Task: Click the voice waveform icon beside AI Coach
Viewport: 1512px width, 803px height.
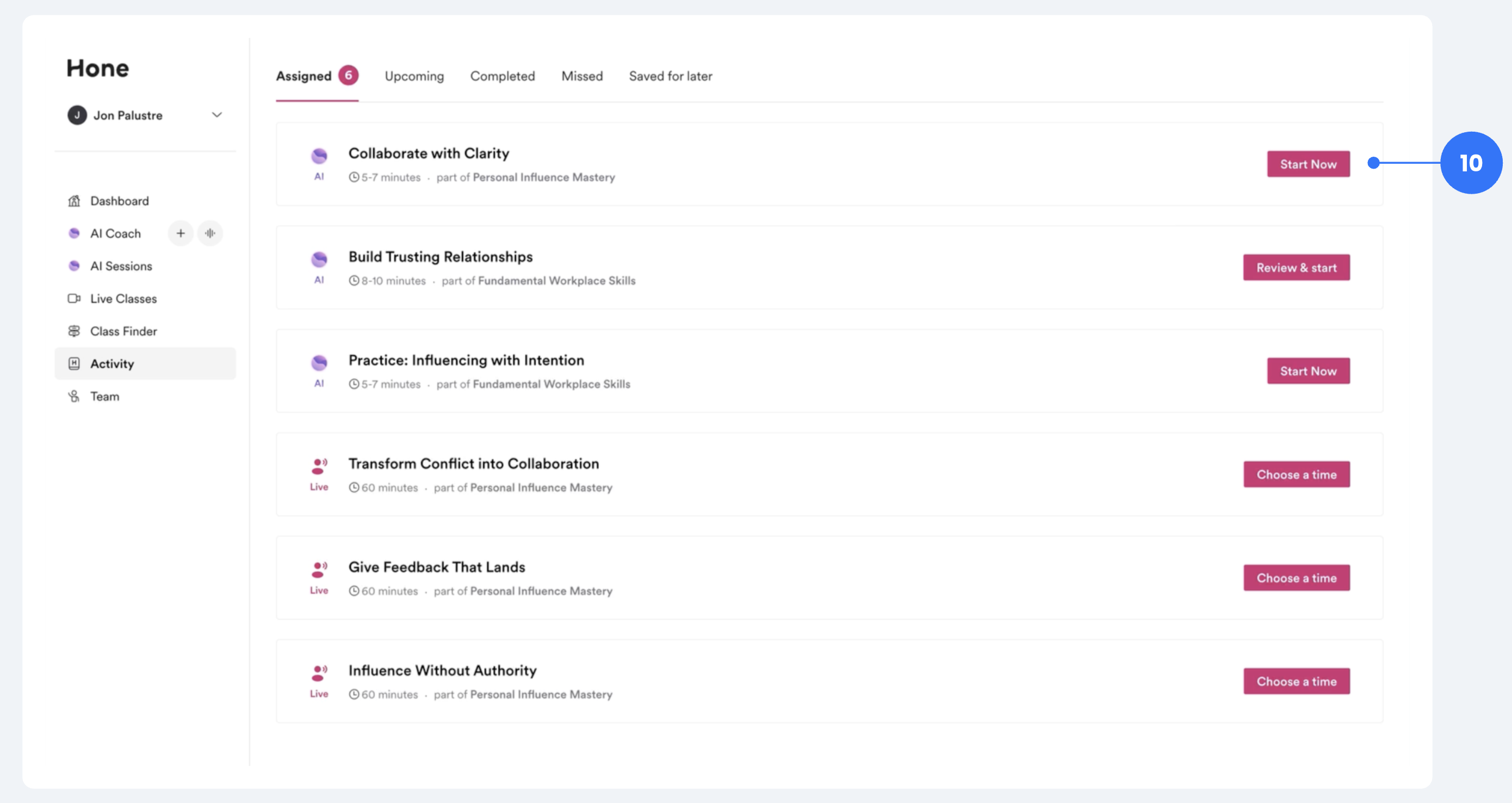Action: point(210,233)
